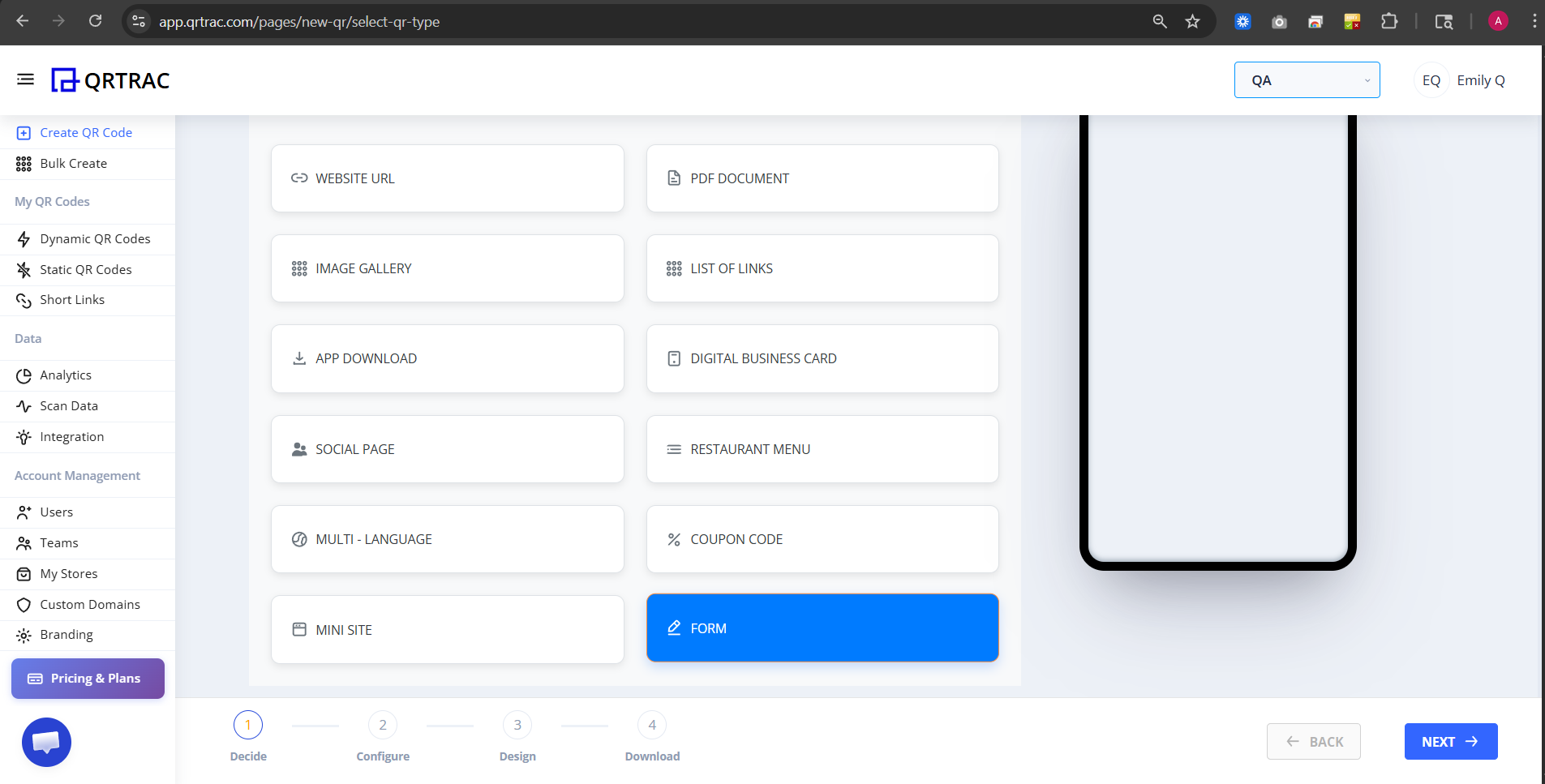Screen dimensions: 1545x784
Task: Click the Scan Data activity icon
Action: [x=24, y=405]
